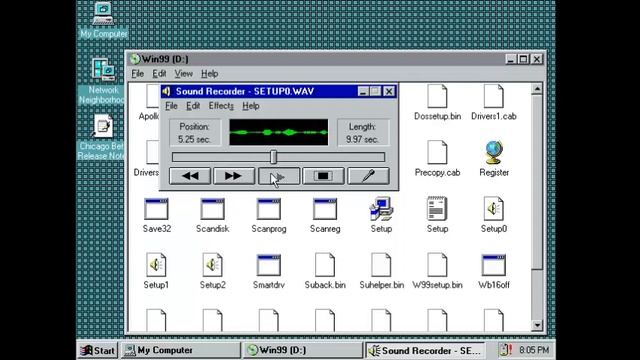Open Edit menu in Win99 window
This screenshot has width=640, height=360.
tap(159, 73)
